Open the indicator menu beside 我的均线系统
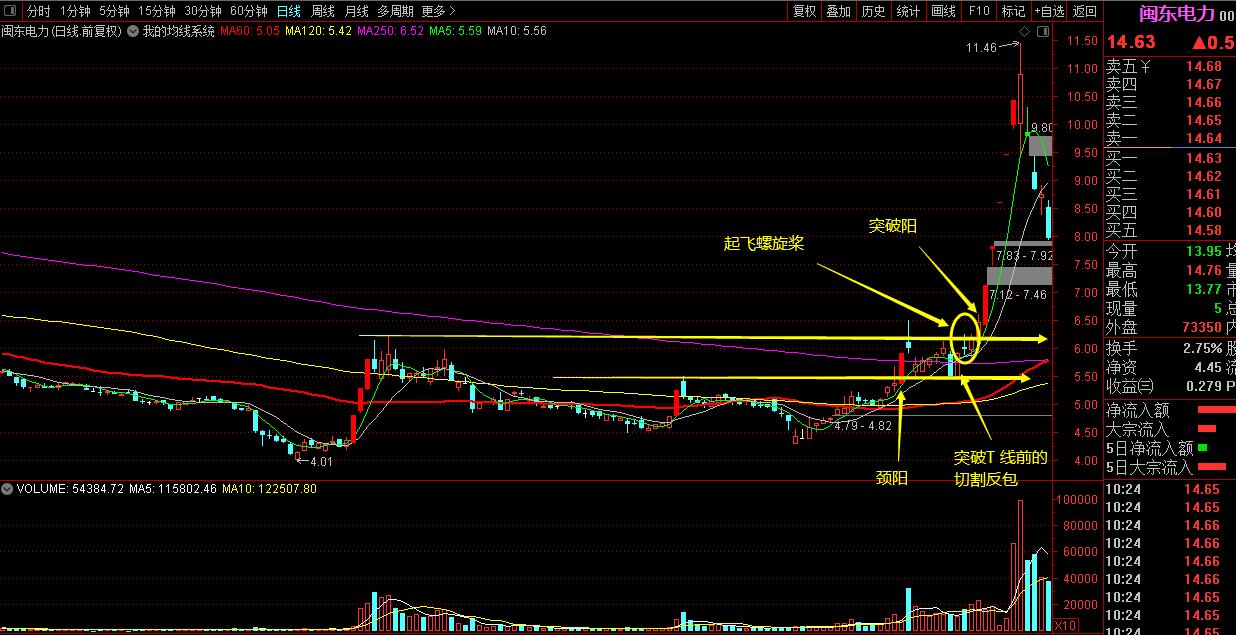 point(133,31)
